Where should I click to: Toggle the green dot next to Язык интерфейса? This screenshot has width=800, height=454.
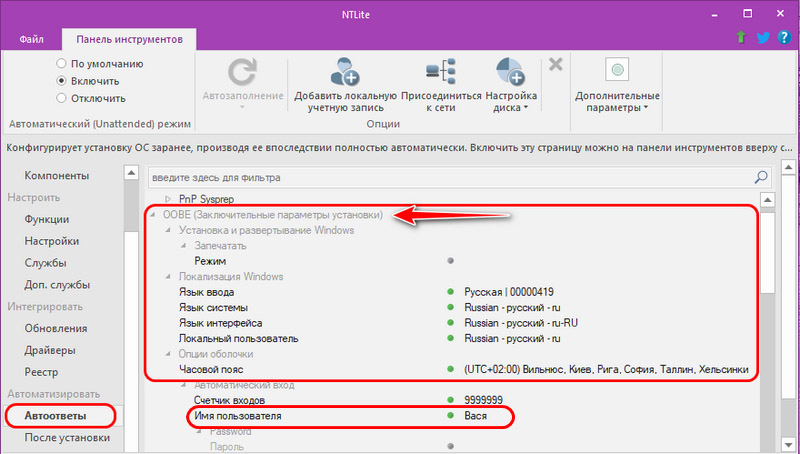(x=451, y=323)
